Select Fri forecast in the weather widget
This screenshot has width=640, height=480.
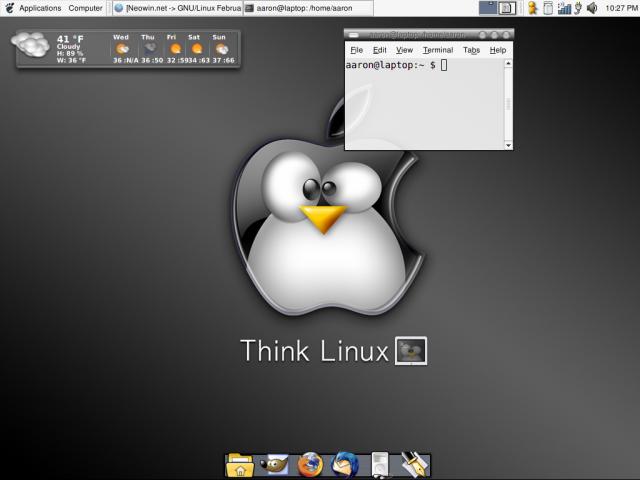pos(174,49)
